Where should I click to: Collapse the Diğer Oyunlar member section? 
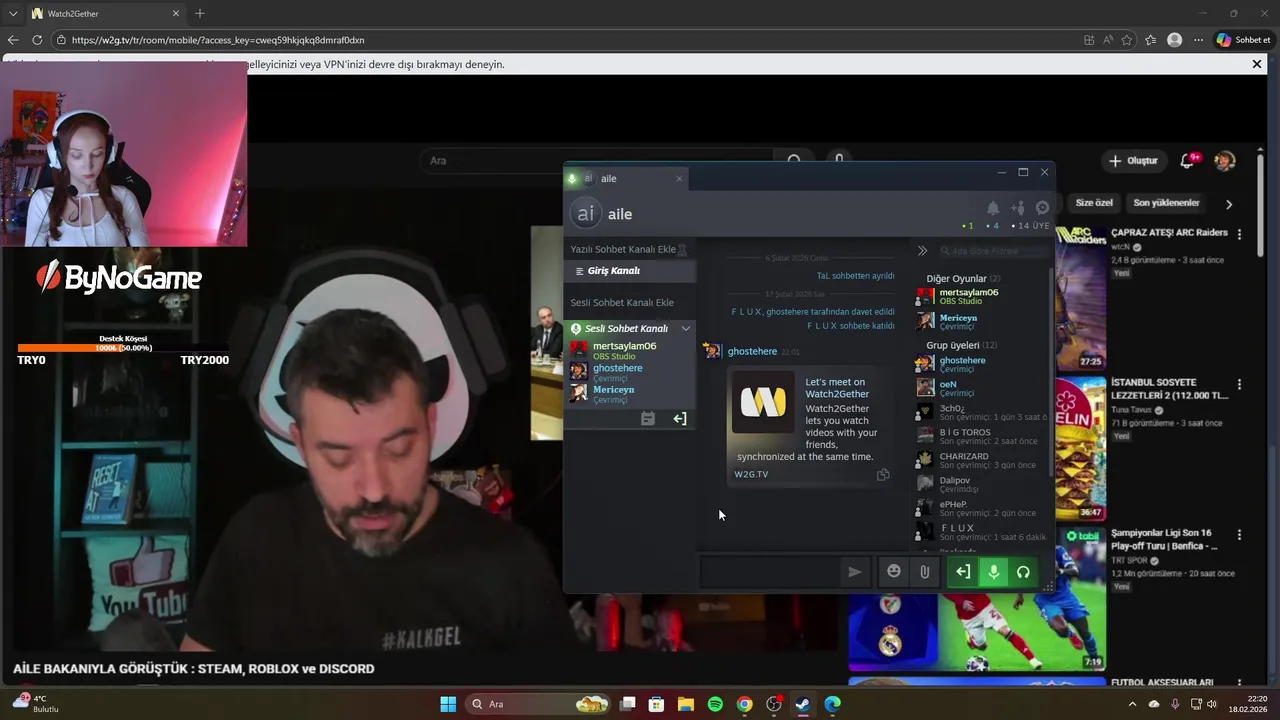[963, 279]
